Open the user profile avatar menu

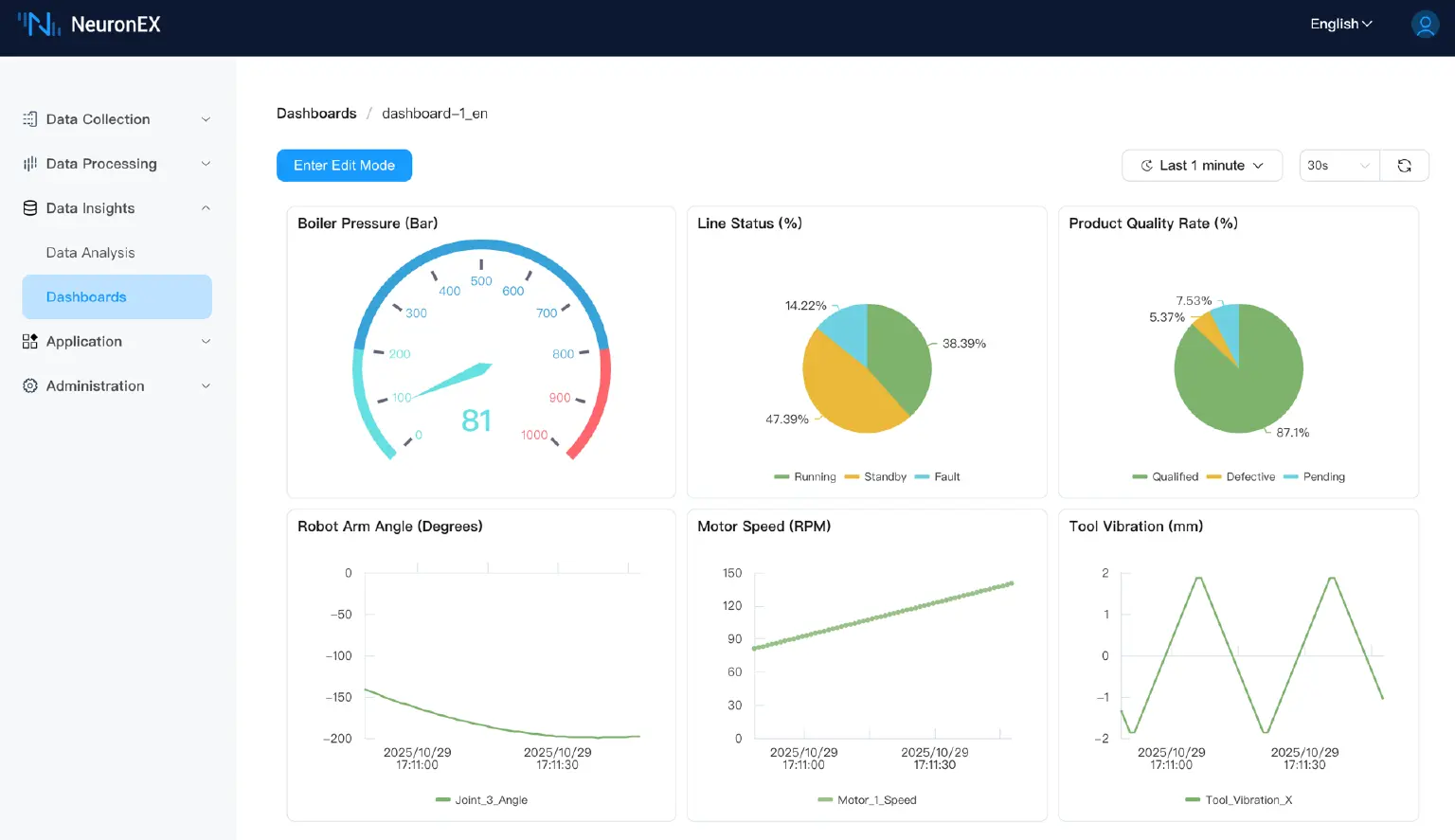(1425, 25)
